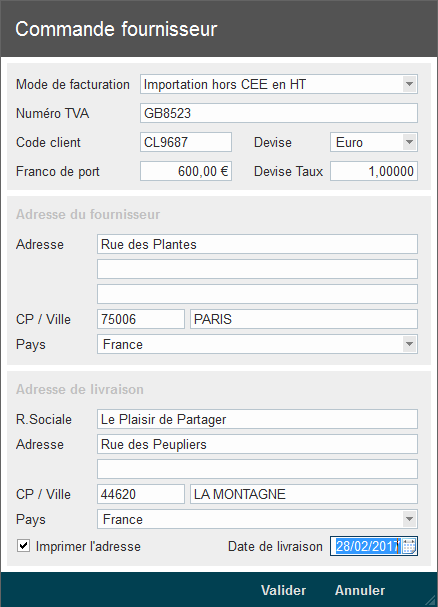Focus the second empty supplier address line
The image size is (438, 607).
257,269
